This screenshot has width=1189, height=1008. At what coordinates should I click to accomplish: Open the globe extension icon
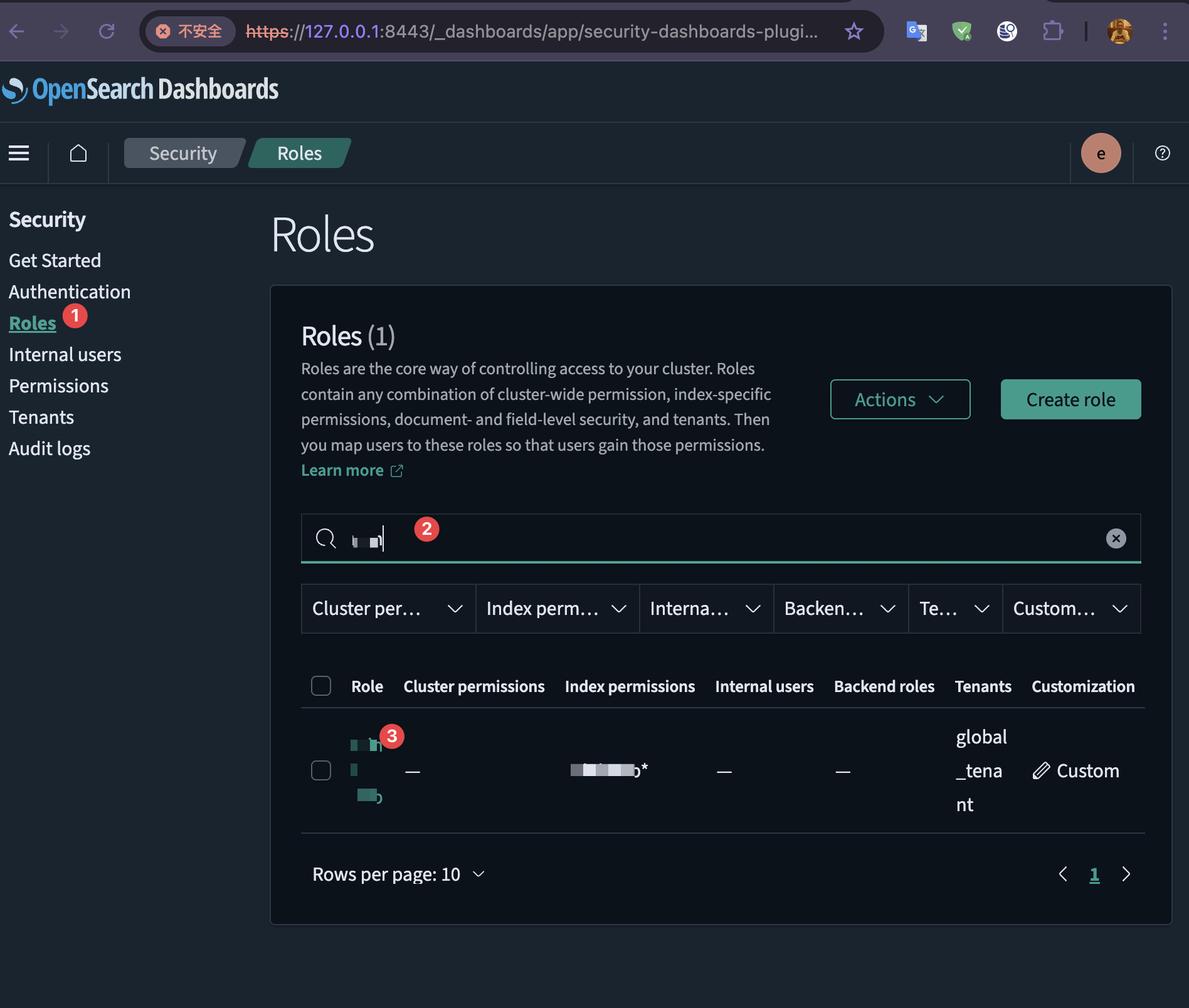pyautogui.click(x=1007, y=31)
